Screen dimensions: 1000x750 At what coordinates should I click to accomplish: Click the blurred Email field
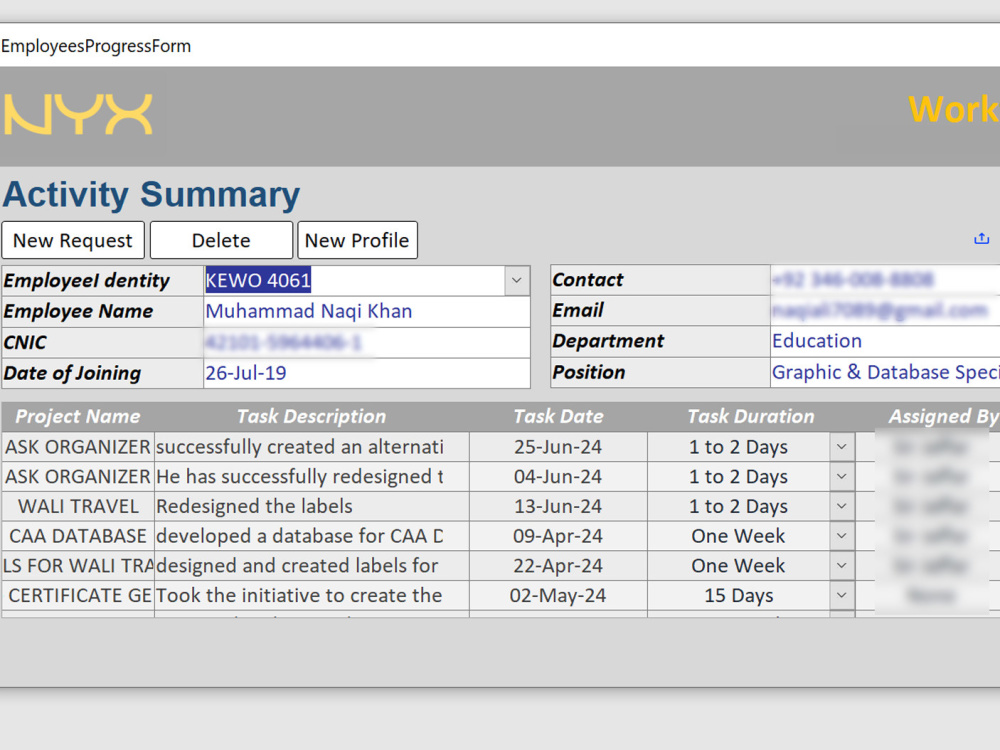885,311
